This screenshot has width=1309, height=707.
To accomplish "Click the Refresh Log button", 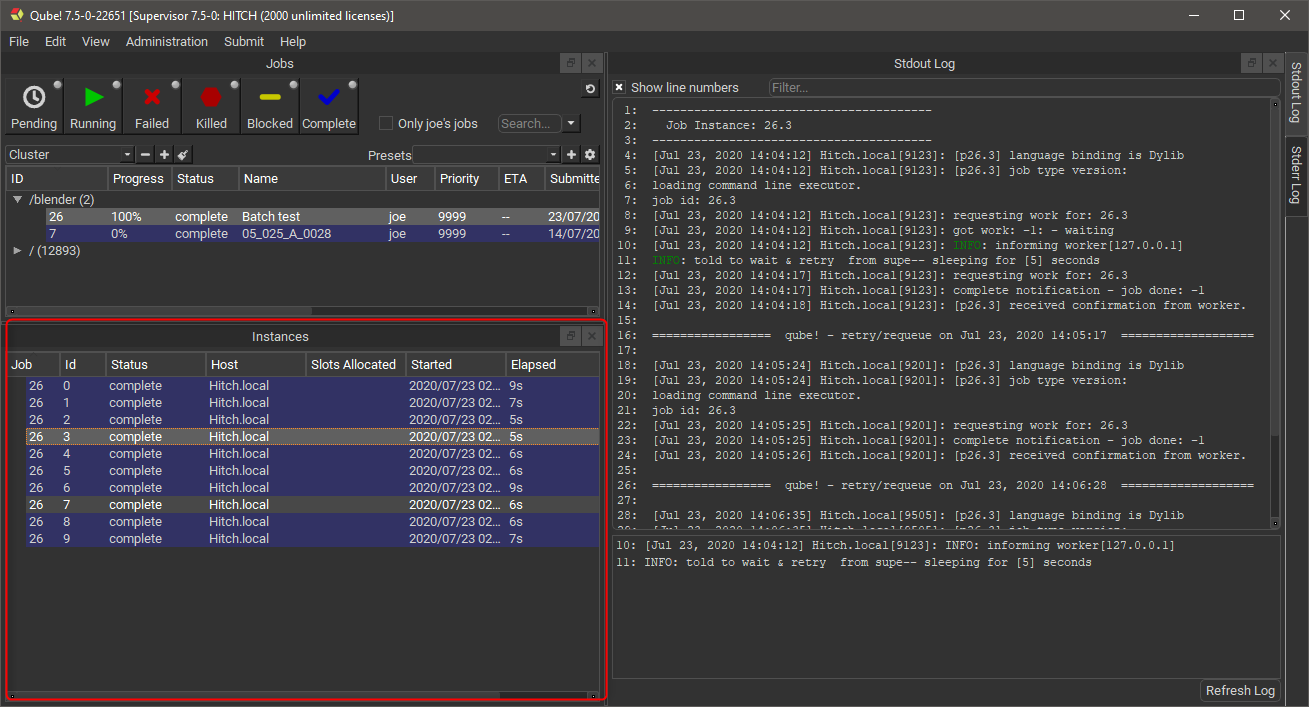I will pyautogui.click(x=1240, y=691).
